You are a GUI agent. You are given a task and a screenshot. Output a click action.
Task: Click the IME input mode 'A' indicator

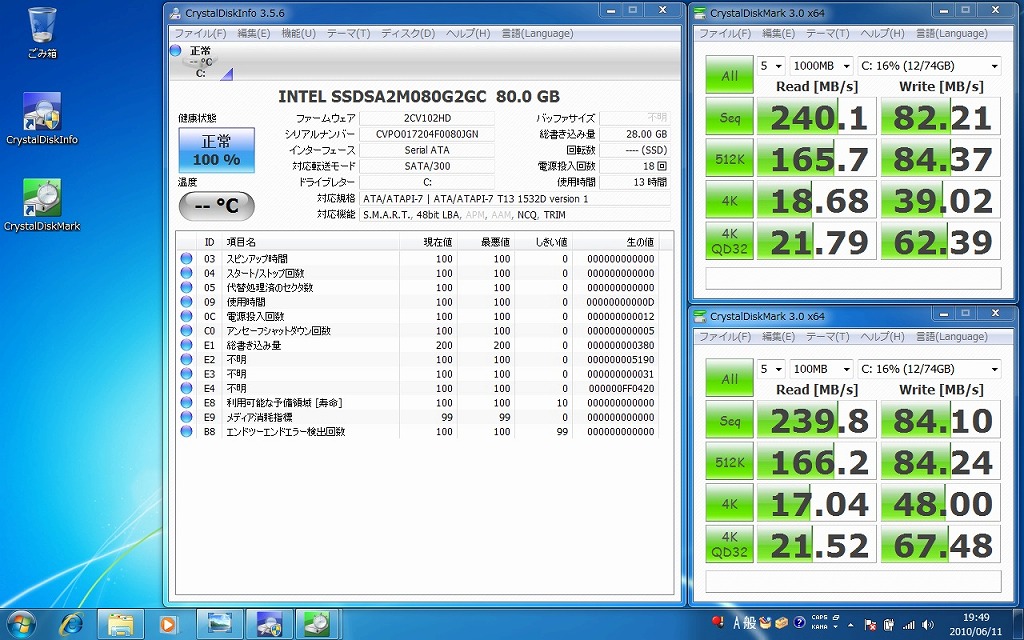[736, 622]
